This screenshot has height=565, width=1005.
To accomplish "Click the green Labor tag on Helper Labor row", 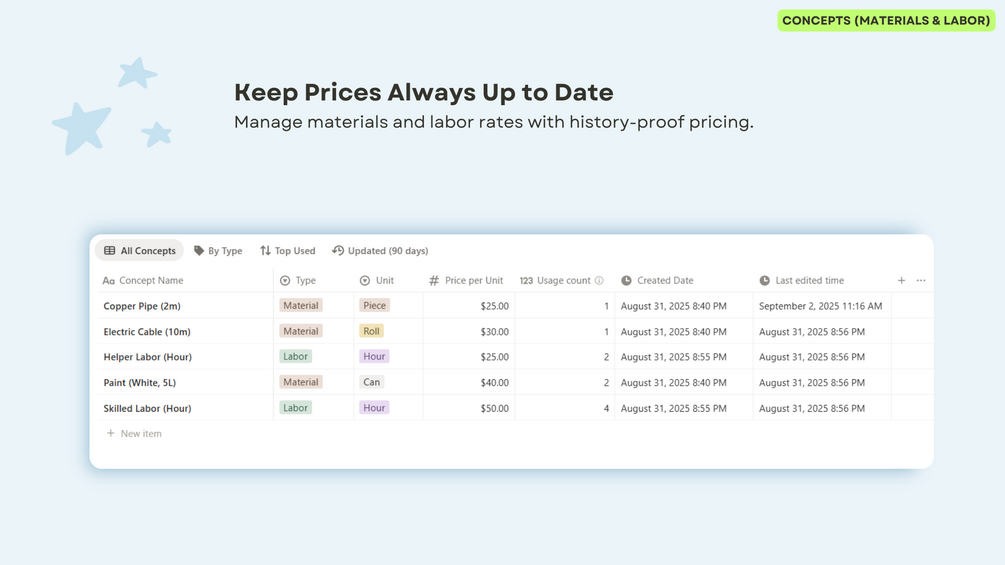I will (x=295, y=357).
